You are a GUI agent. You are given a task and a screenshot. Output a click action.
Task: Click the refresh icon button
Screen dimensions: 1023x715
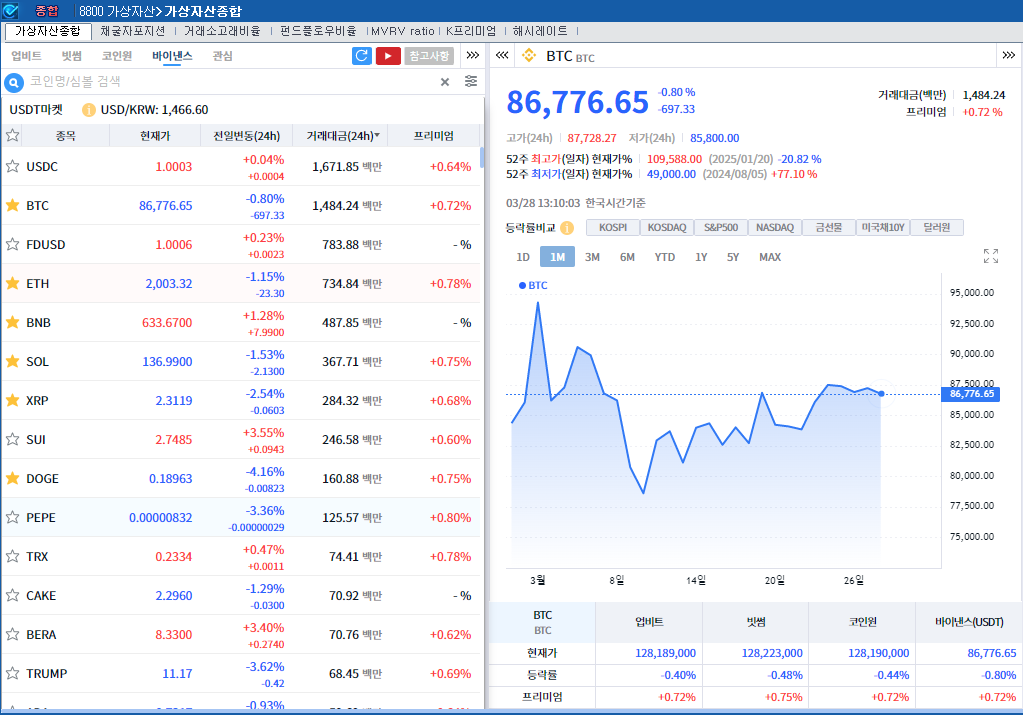pos(361,56)
